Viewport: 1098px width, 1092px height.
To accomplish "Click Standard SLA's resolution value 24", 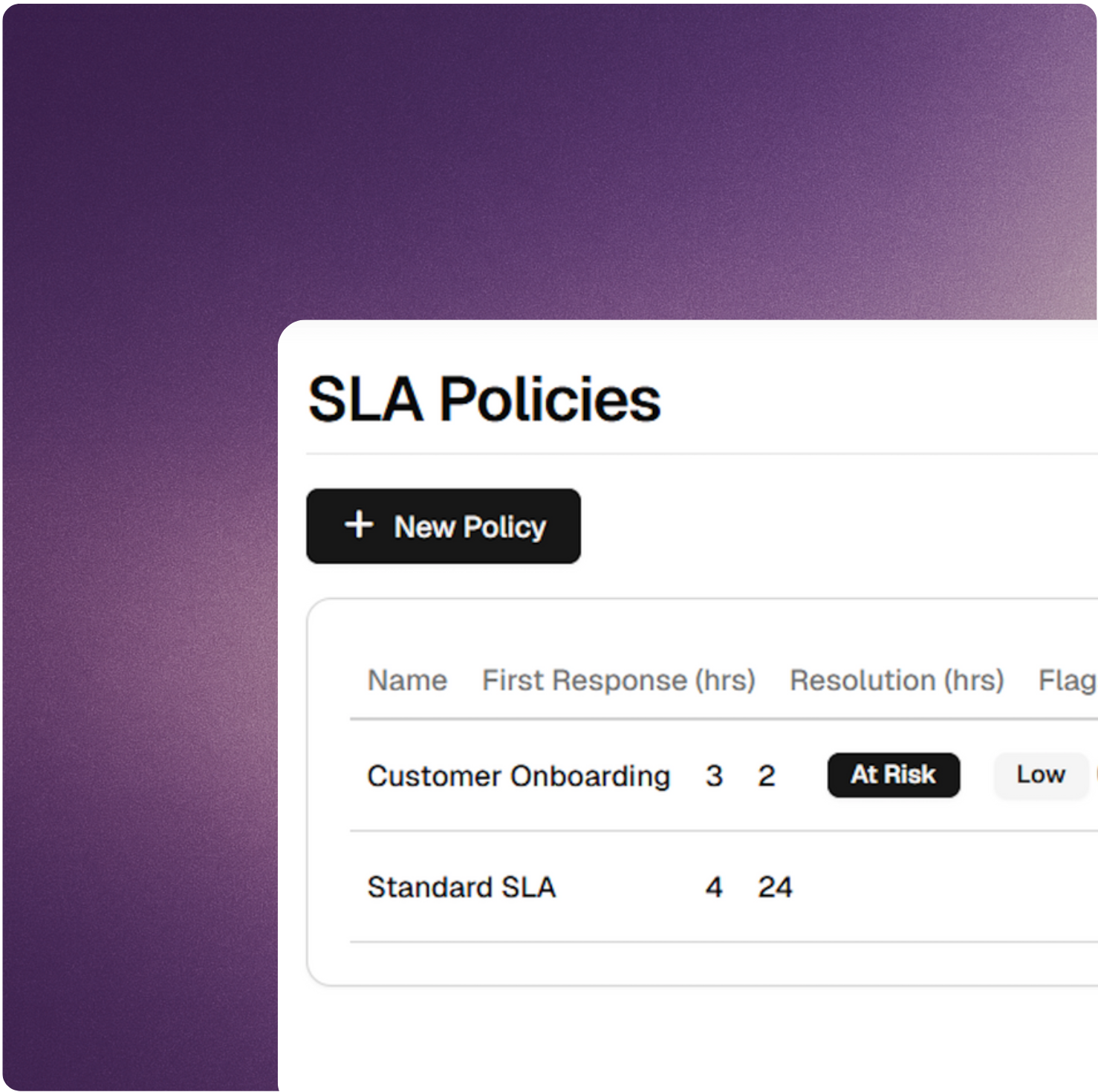I will [x=776, y=886].
